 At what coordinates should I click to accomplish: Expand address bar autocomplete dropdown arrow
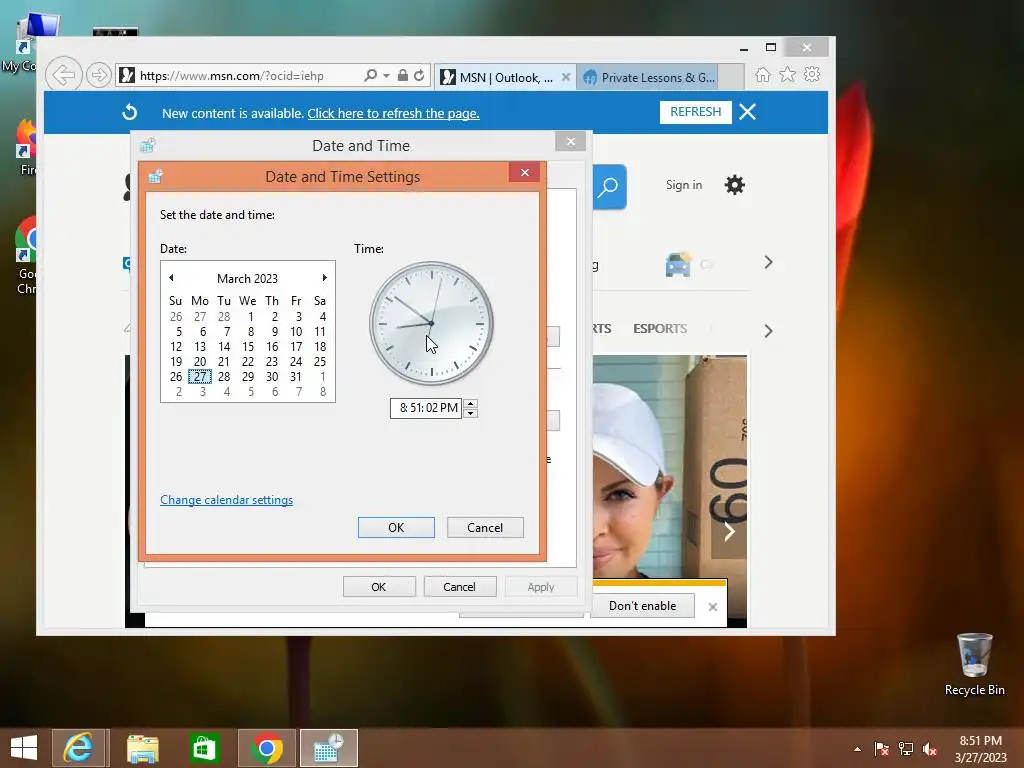(386, 76)
